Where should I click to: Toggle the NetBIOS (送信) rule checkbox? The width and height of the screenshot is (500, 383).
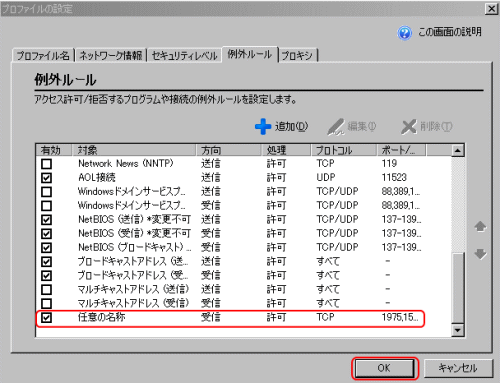(x=47, y=220)
